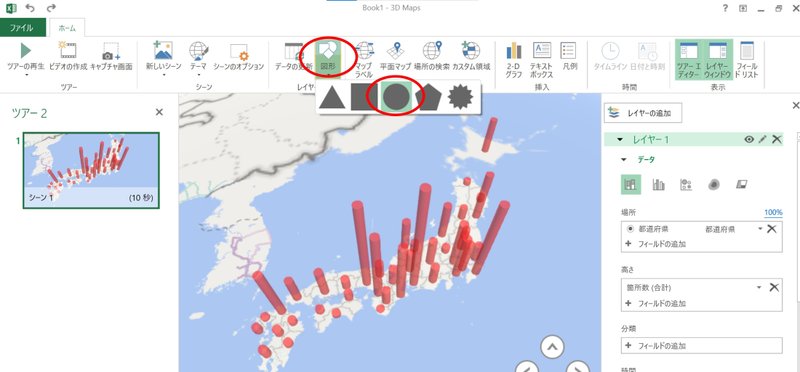Open 箇所数 (合計) aggregation dropdown
800x372 pixels.
tap(760, 287)
